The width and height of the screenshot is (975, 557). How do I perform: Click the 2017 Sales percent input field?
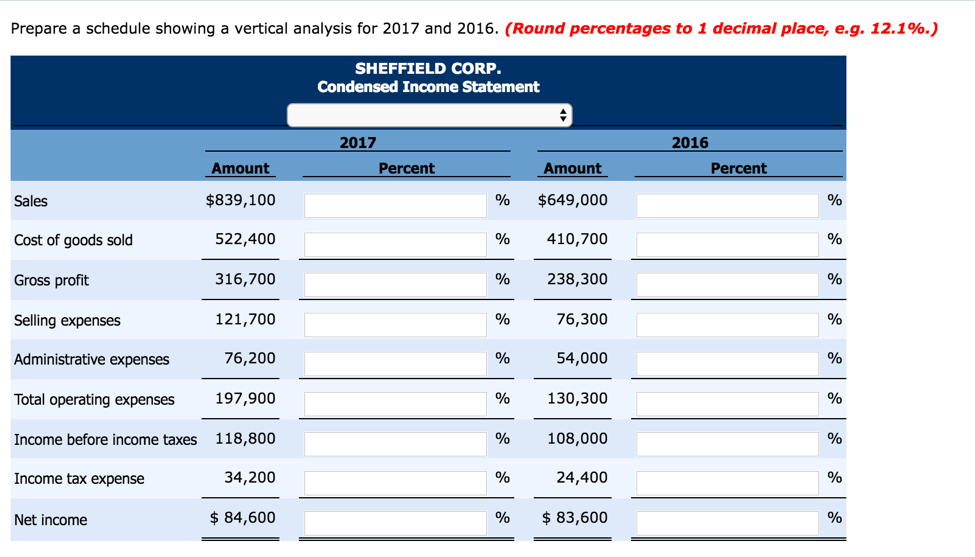395,204
